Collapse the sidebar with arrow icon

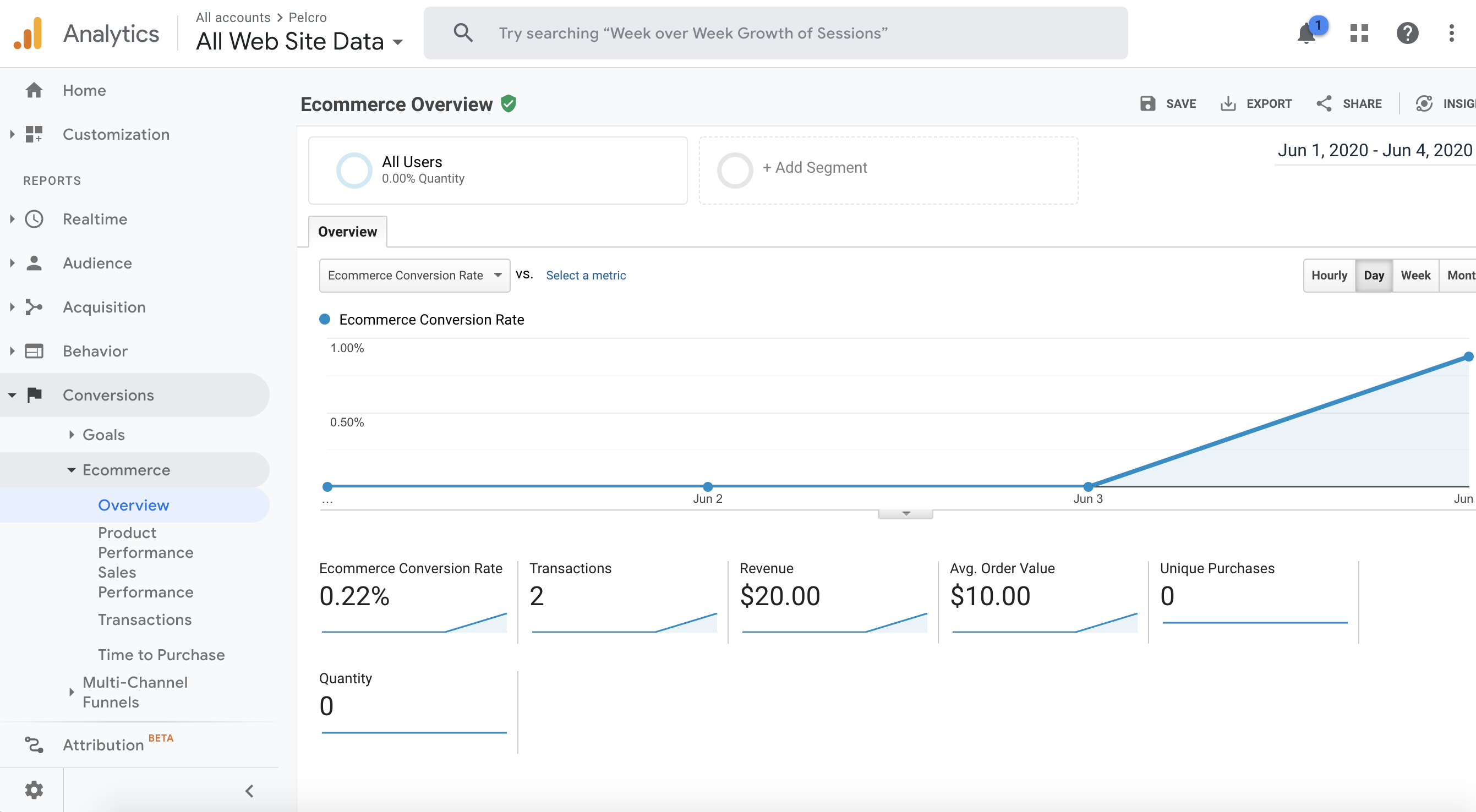tap(249, 791)
